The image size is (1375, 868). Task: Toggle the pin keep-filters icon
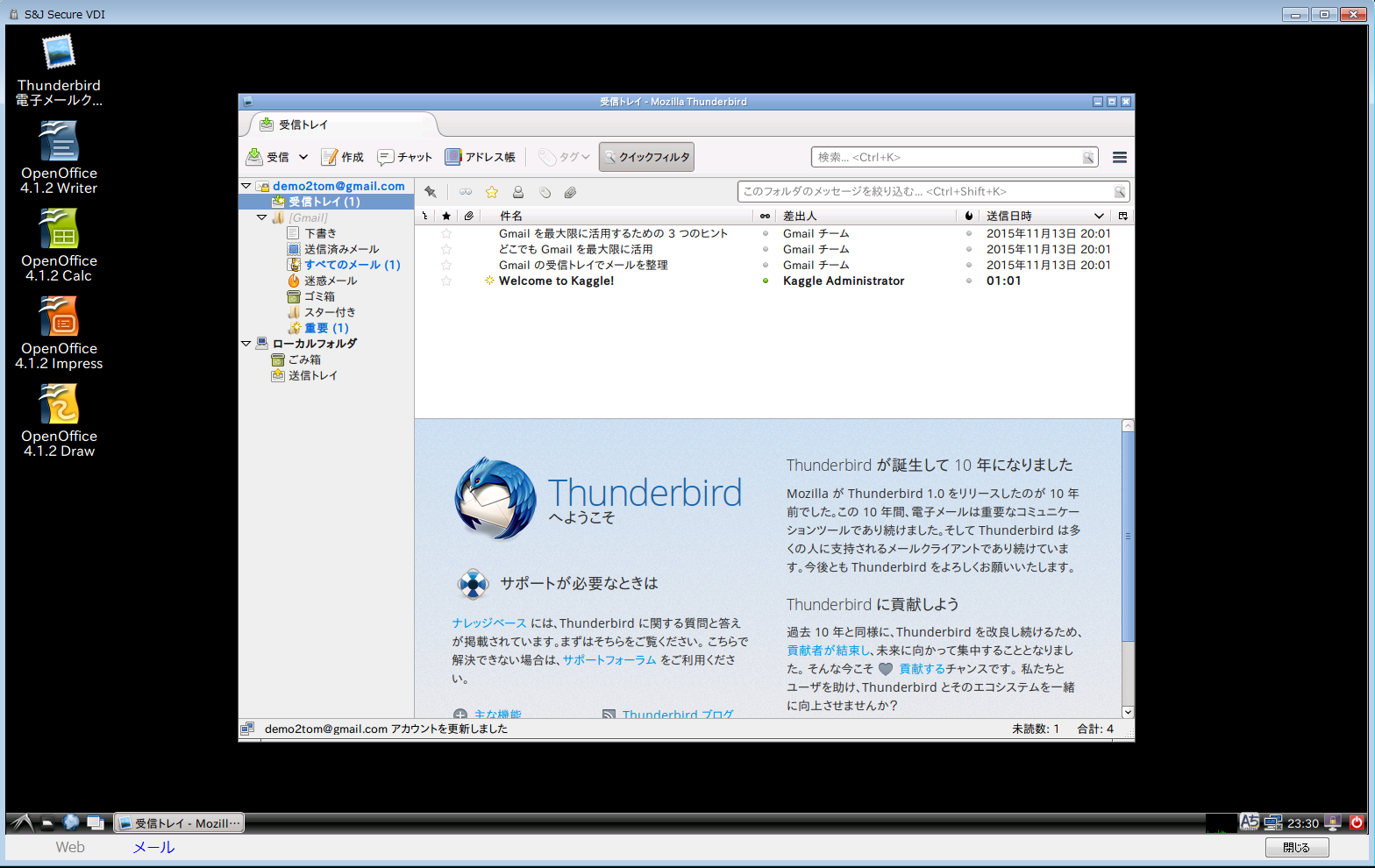(x=431, y=192)
